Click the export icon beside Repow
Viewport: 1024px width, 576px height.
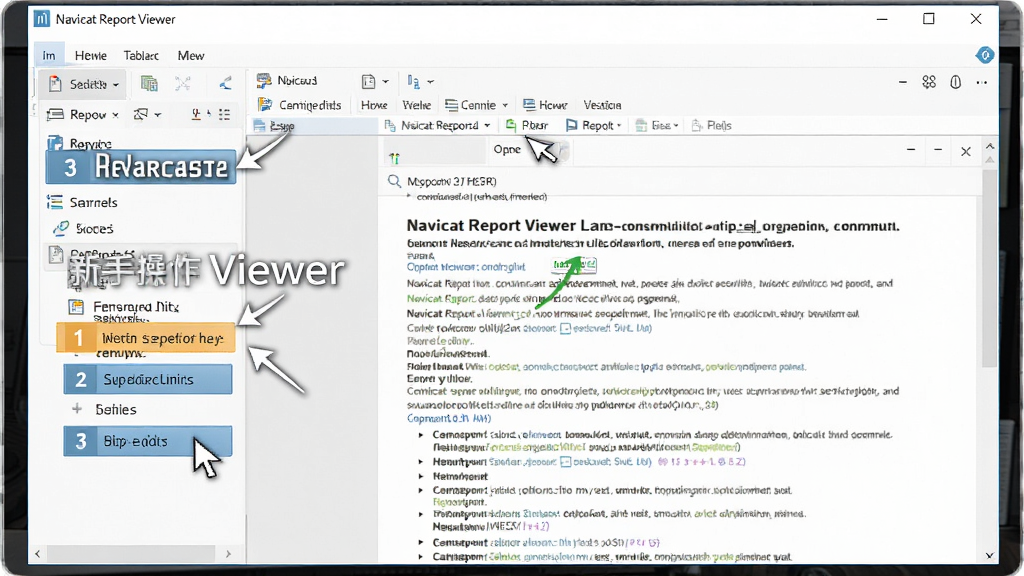pyautogui.click(x=140, y=115)
